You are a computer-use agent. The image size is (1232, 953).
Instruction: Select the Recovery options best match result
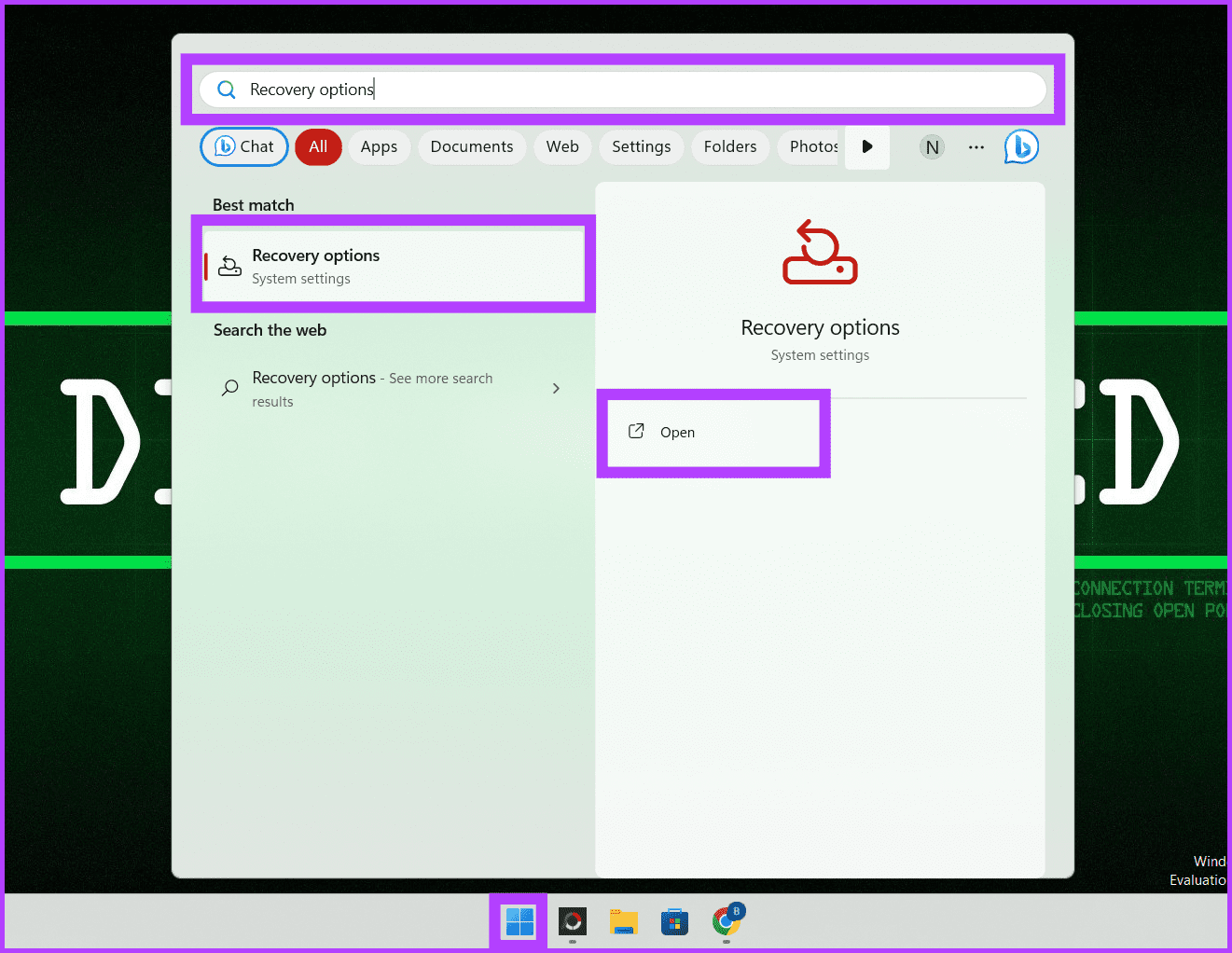point(393,266)
